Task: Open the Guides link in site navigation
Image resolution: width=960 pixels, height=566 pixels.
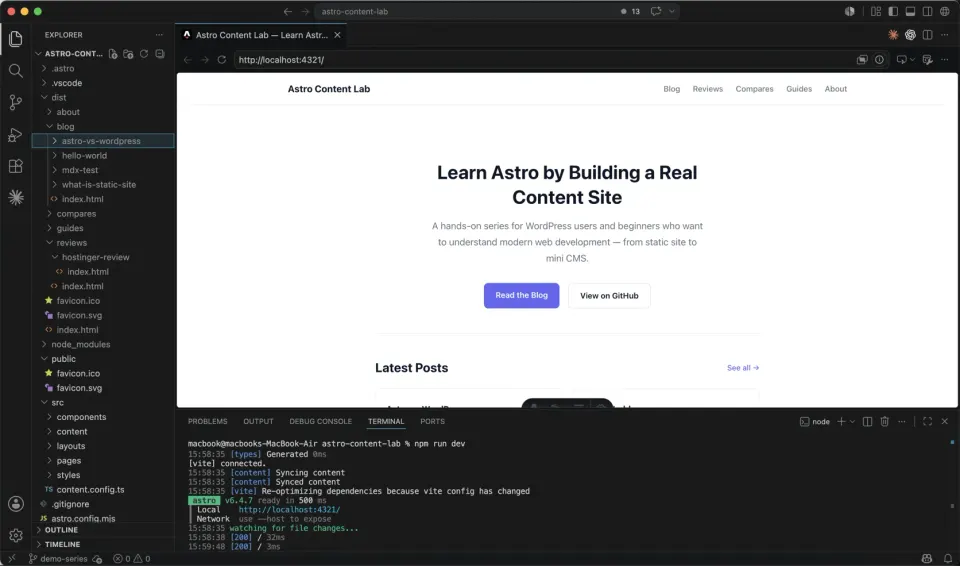Action: tap(799, 89)
